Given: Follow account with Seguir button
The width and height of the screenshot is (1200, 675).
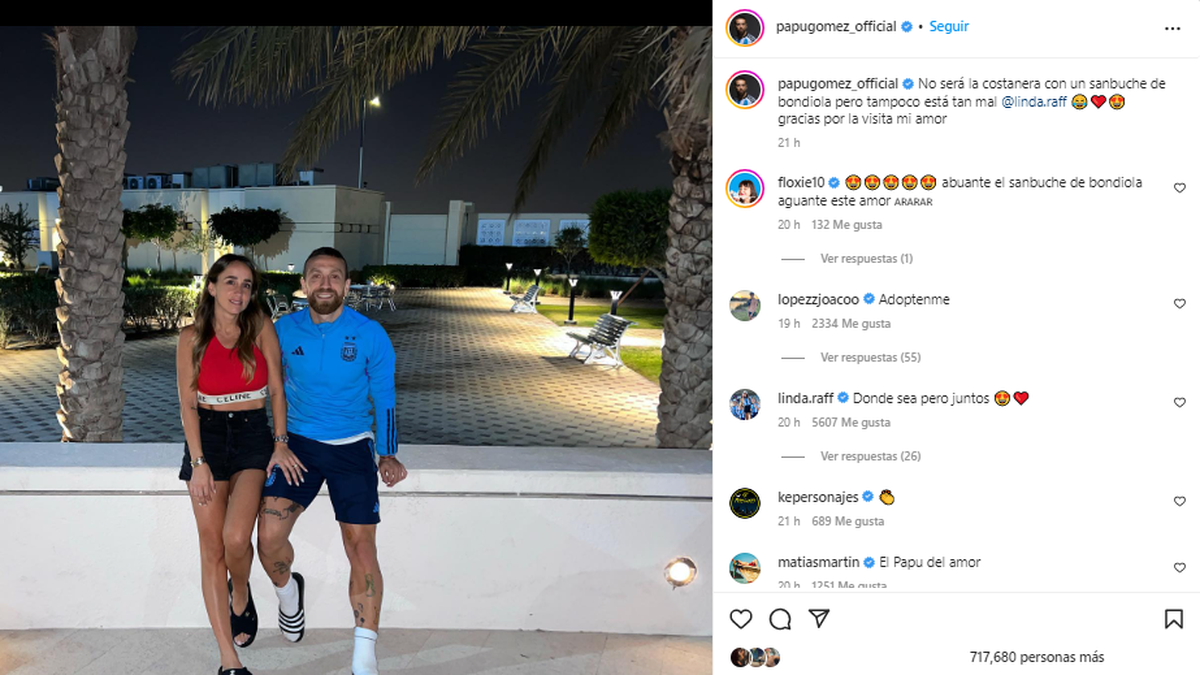Looking at the screenshot, I should 948,27.
